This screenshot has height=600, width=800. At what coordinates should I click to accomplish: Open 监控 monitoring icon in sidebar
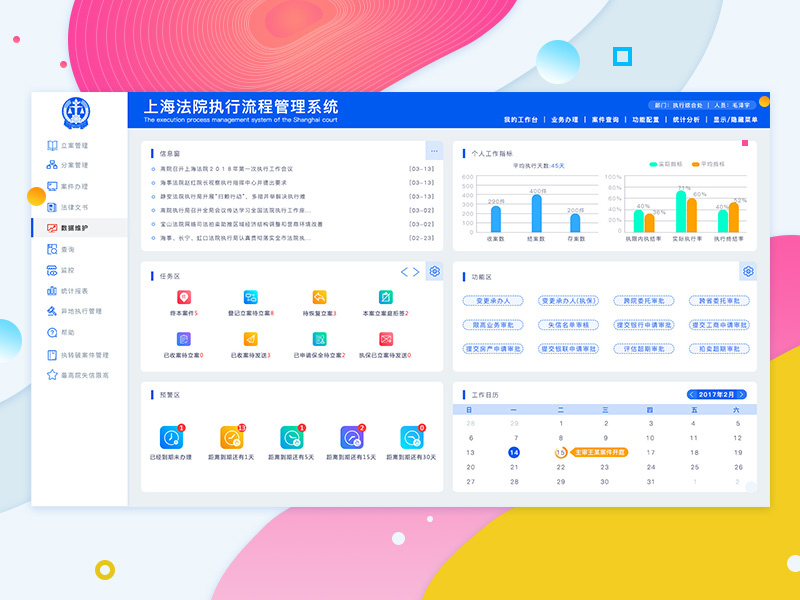pyautogui.click(x=52, y=270)
